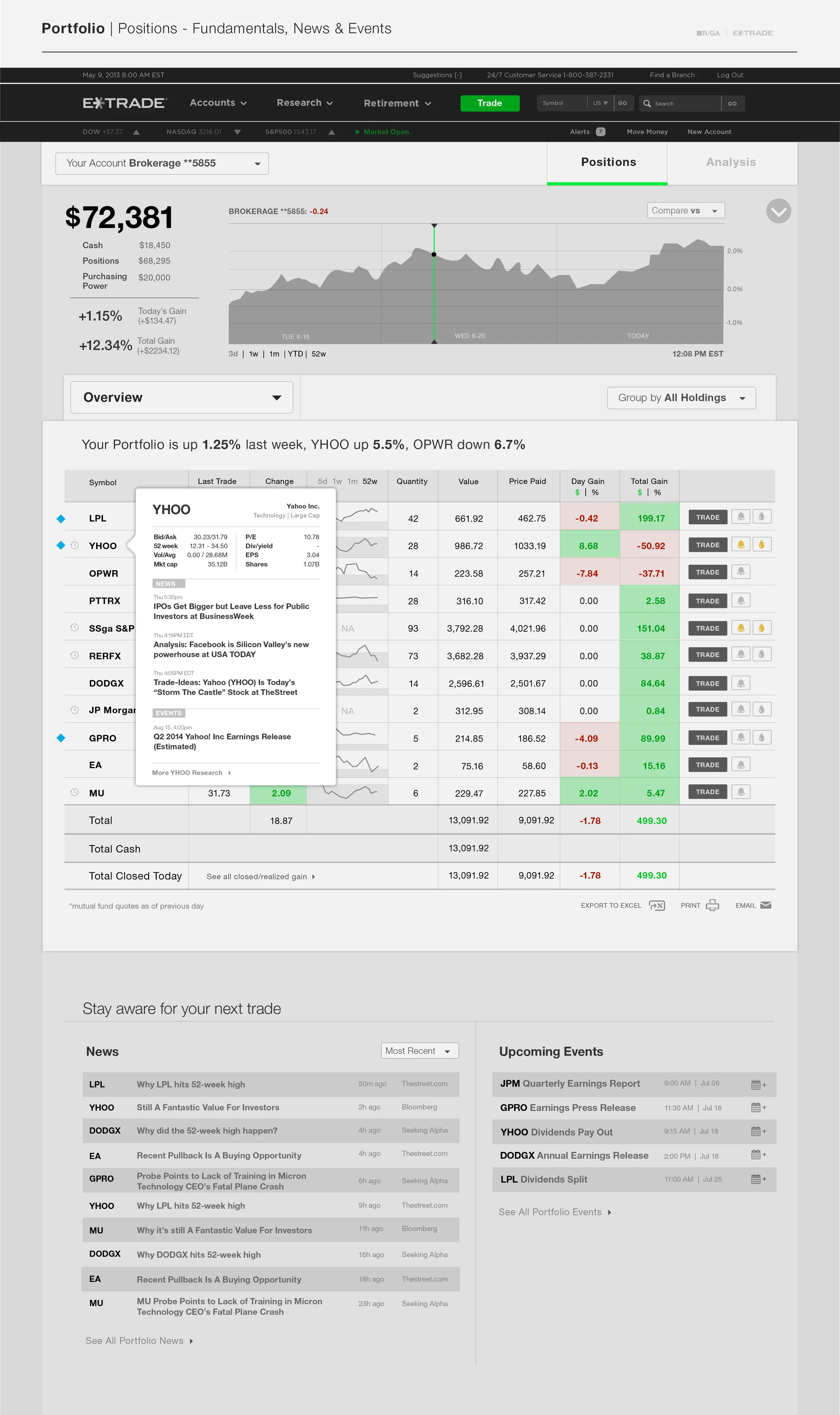Click the droplet icon in the LPL row
The height and width of the screenshot is (1415, 840).
pos(762,517)
